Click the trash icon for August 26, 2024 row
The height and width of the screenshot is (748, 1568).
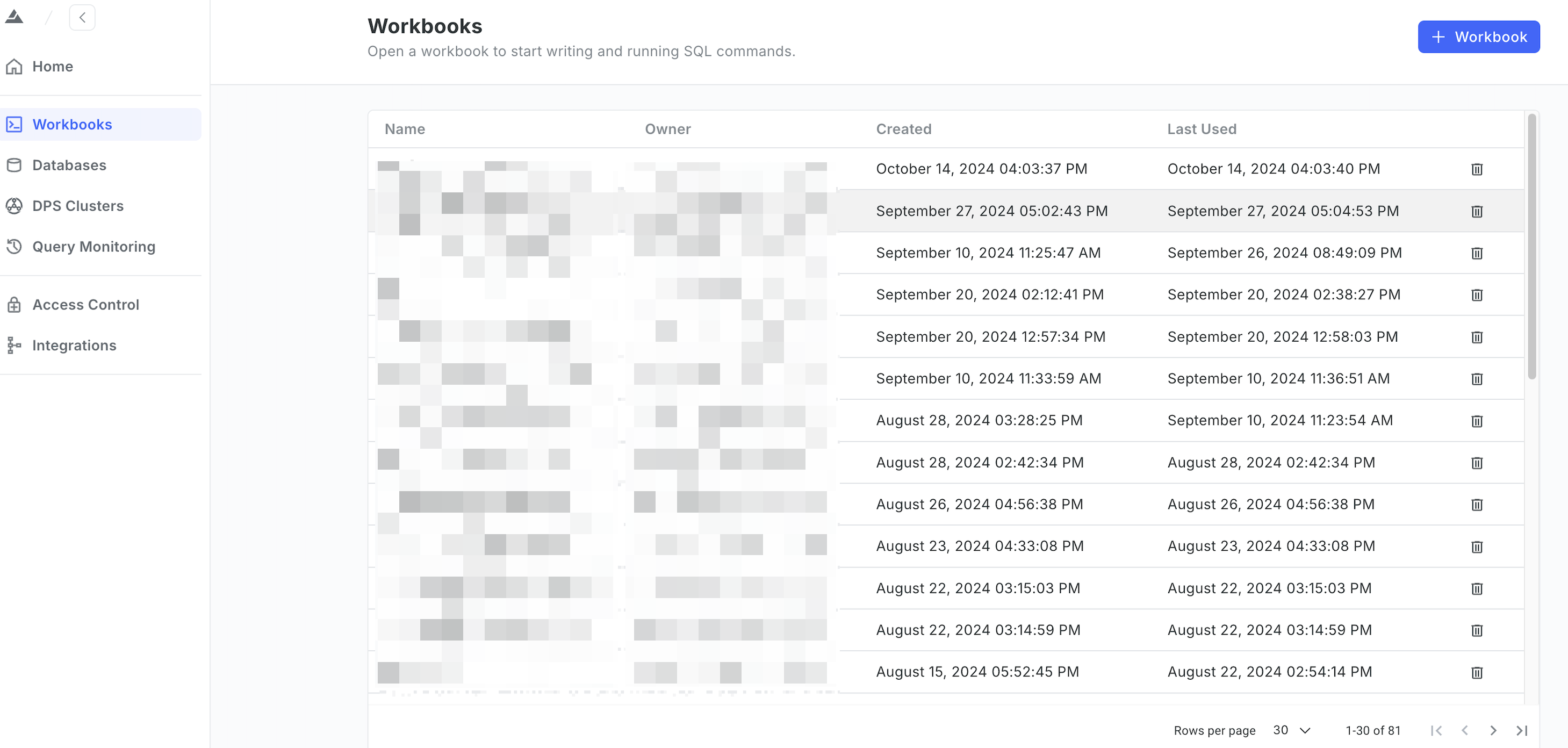click(1477, 505)
